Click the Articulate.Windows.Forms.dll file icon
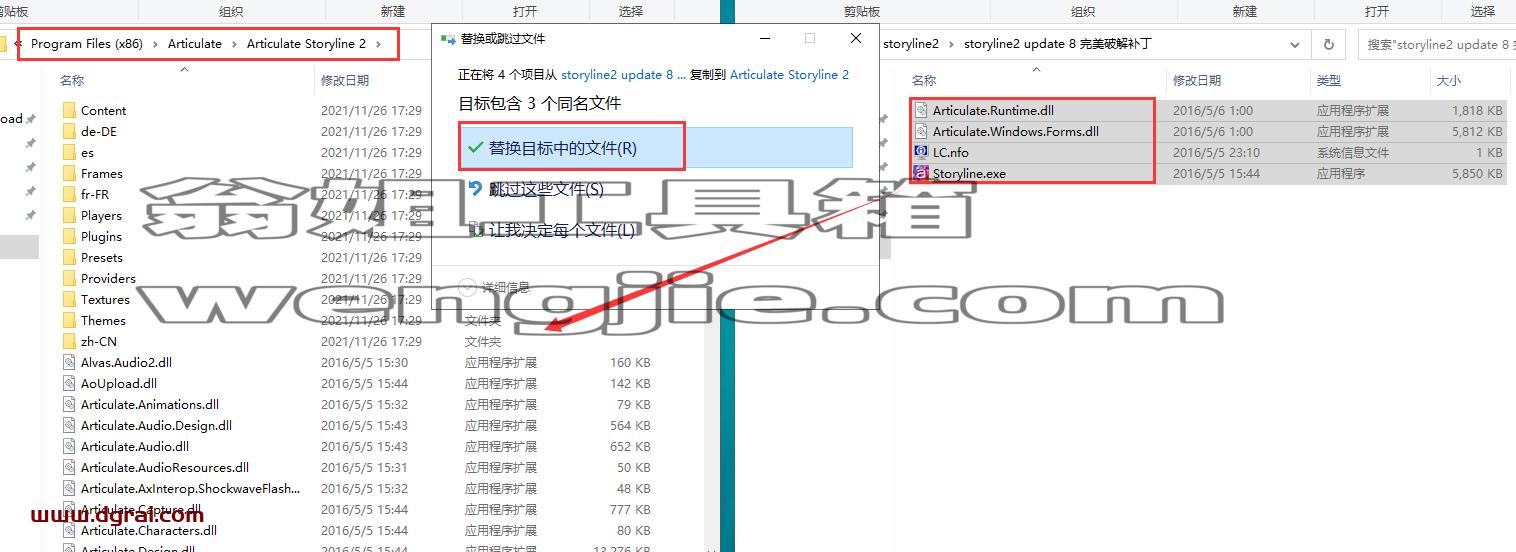 [921, 131]
